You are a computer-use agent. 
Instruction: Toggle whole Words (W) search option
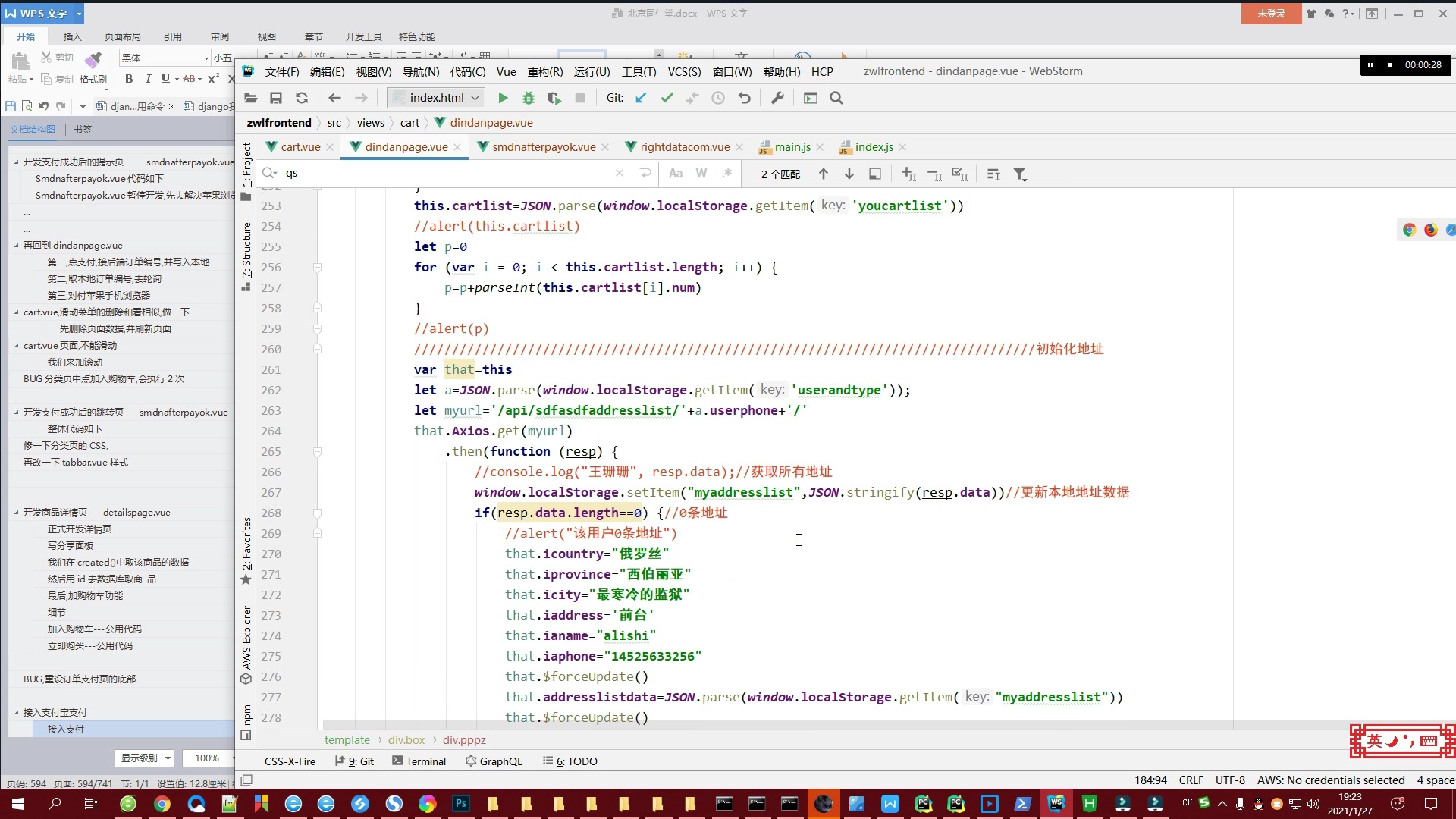point(701,174)
